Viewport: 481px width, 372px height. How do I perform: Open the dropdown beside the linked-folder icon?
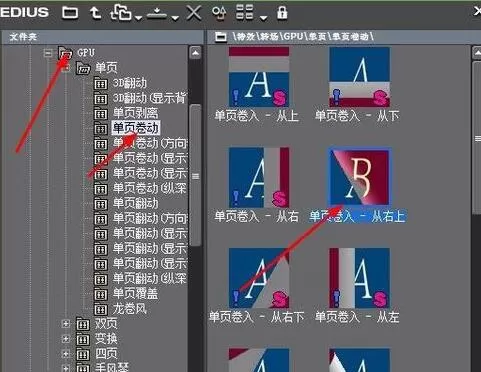[x=138, y=17]
